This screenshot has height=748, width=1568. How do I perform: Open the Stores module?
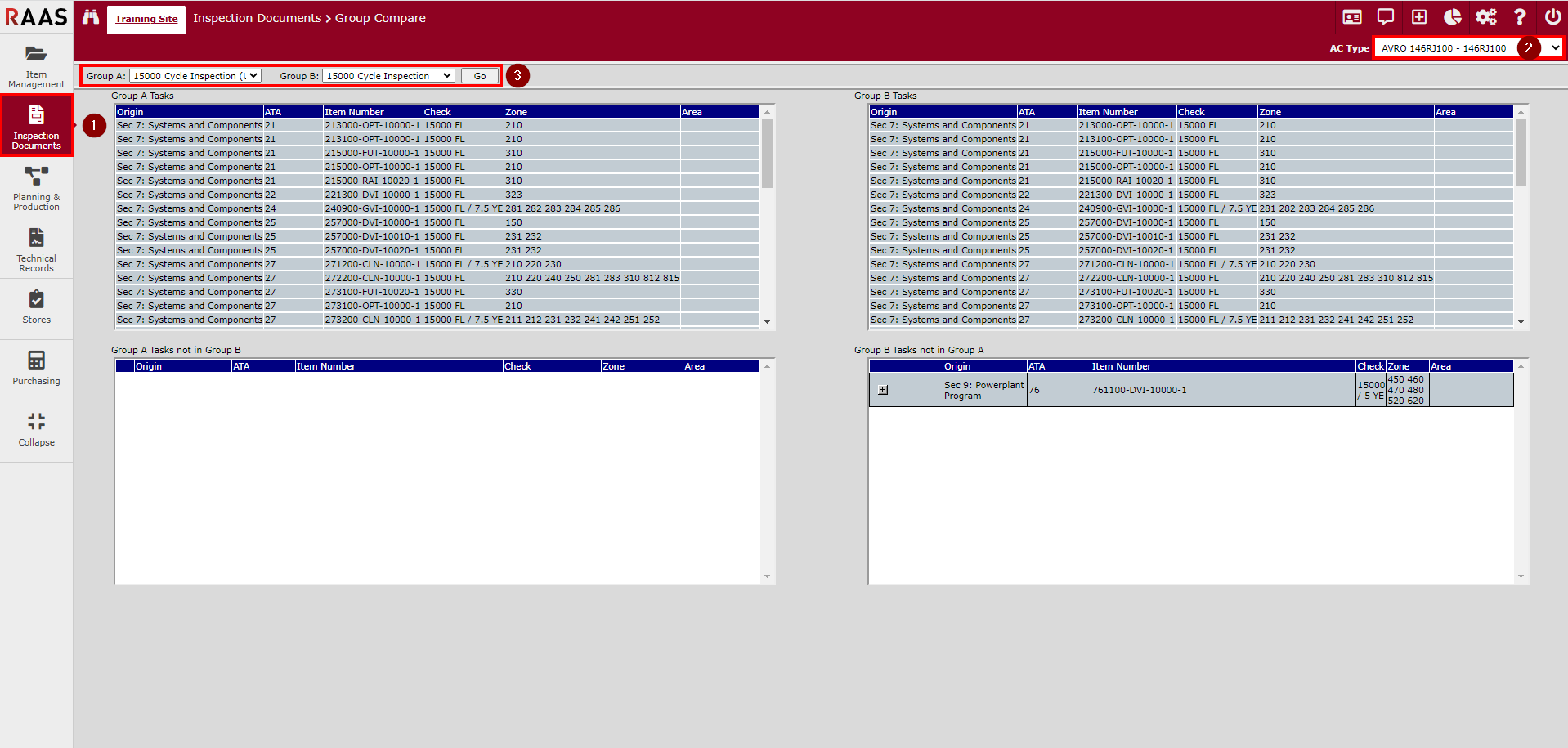36,307
